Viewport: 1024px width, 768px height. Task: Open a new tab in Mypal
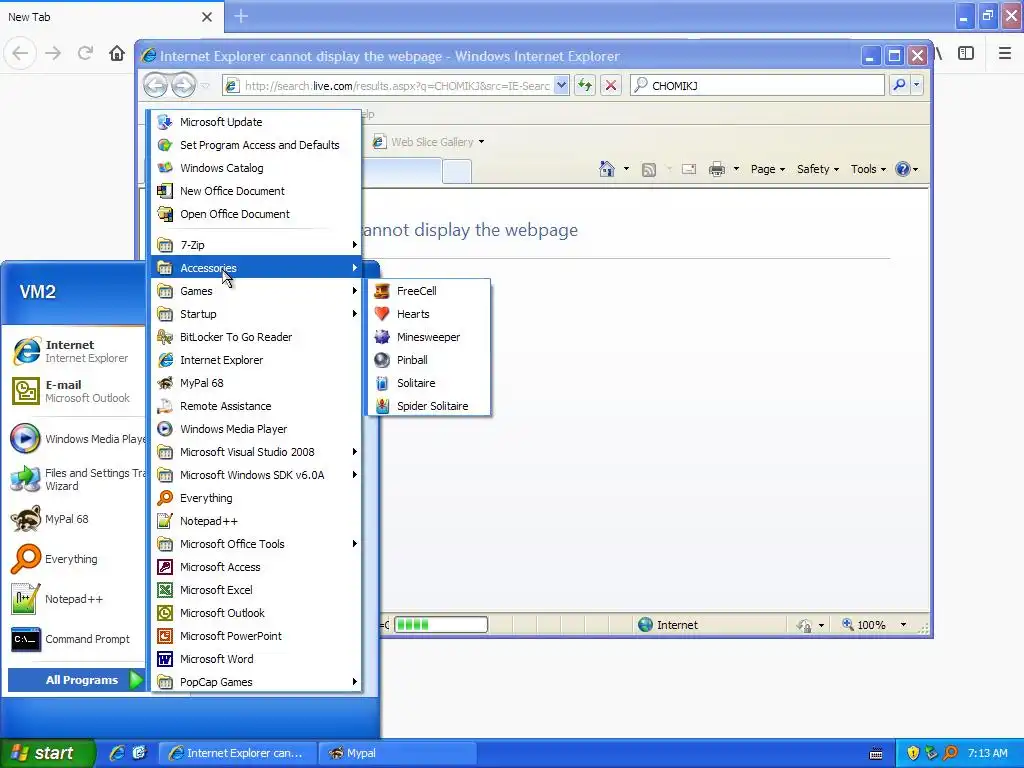point(241,16)
